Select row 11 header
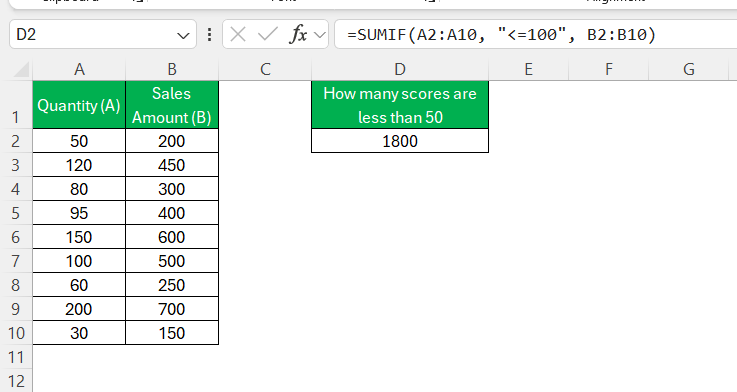737x392 pixels. (x=16, y=357)
